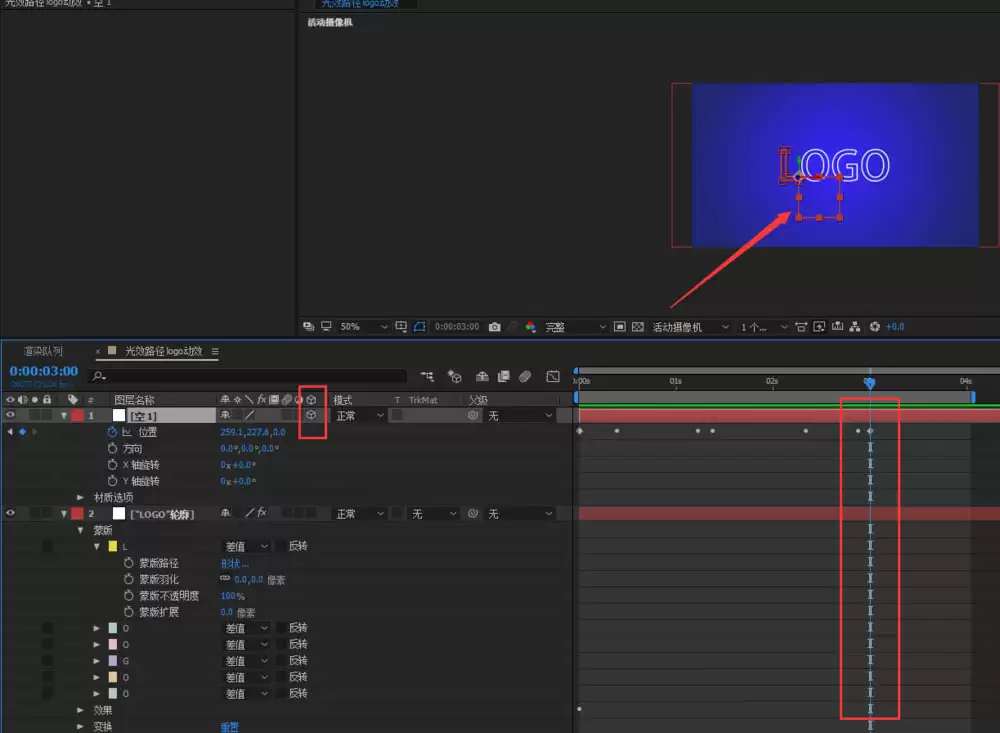Toggle the 3D layer switch for layer 1
Viewport: 1000px width, 733px height.
coord(311,415)
